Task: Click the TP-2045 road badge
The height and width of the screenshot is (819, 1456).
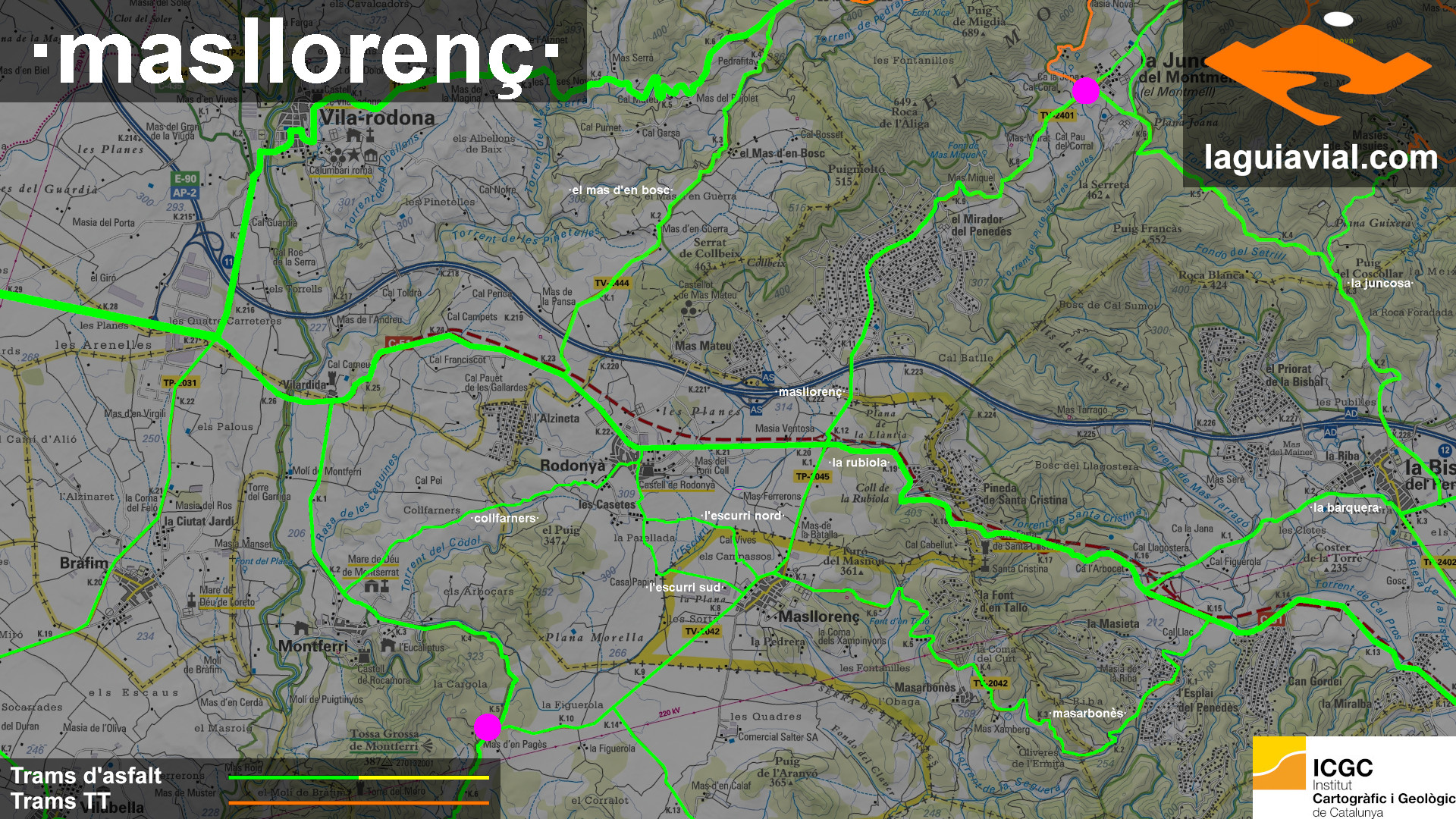Action: (x=812, y=477)
